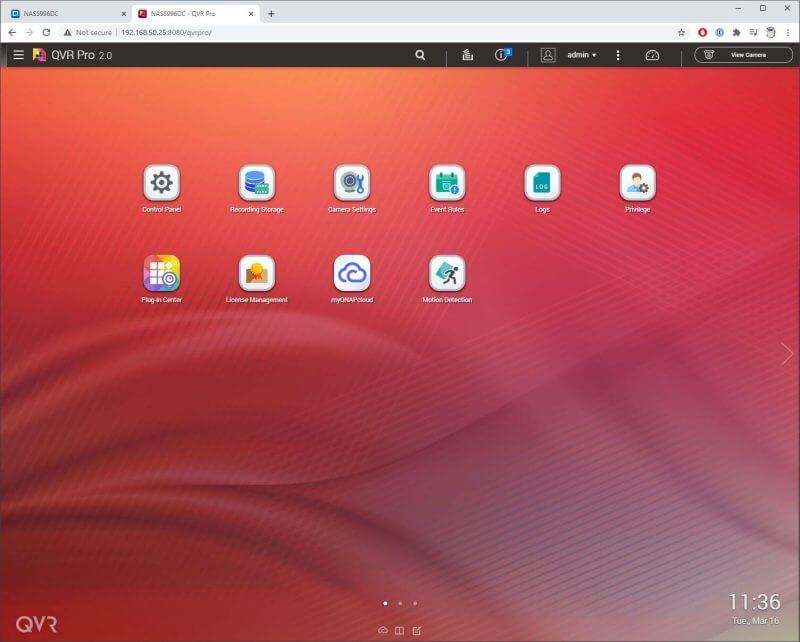Open License Management
The width and height of the screenshot is (800, 642).
coord(257,273)
